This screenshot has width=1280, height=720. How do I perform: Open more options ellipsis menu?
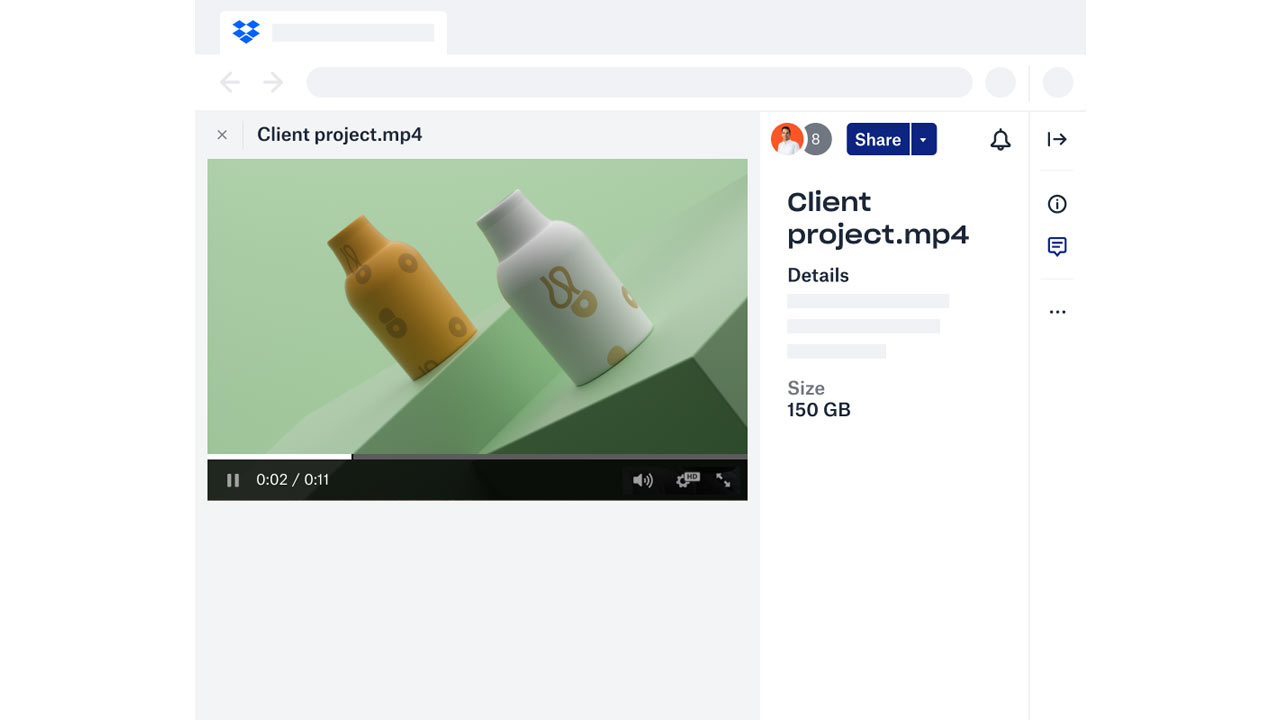coord(1057,312)
